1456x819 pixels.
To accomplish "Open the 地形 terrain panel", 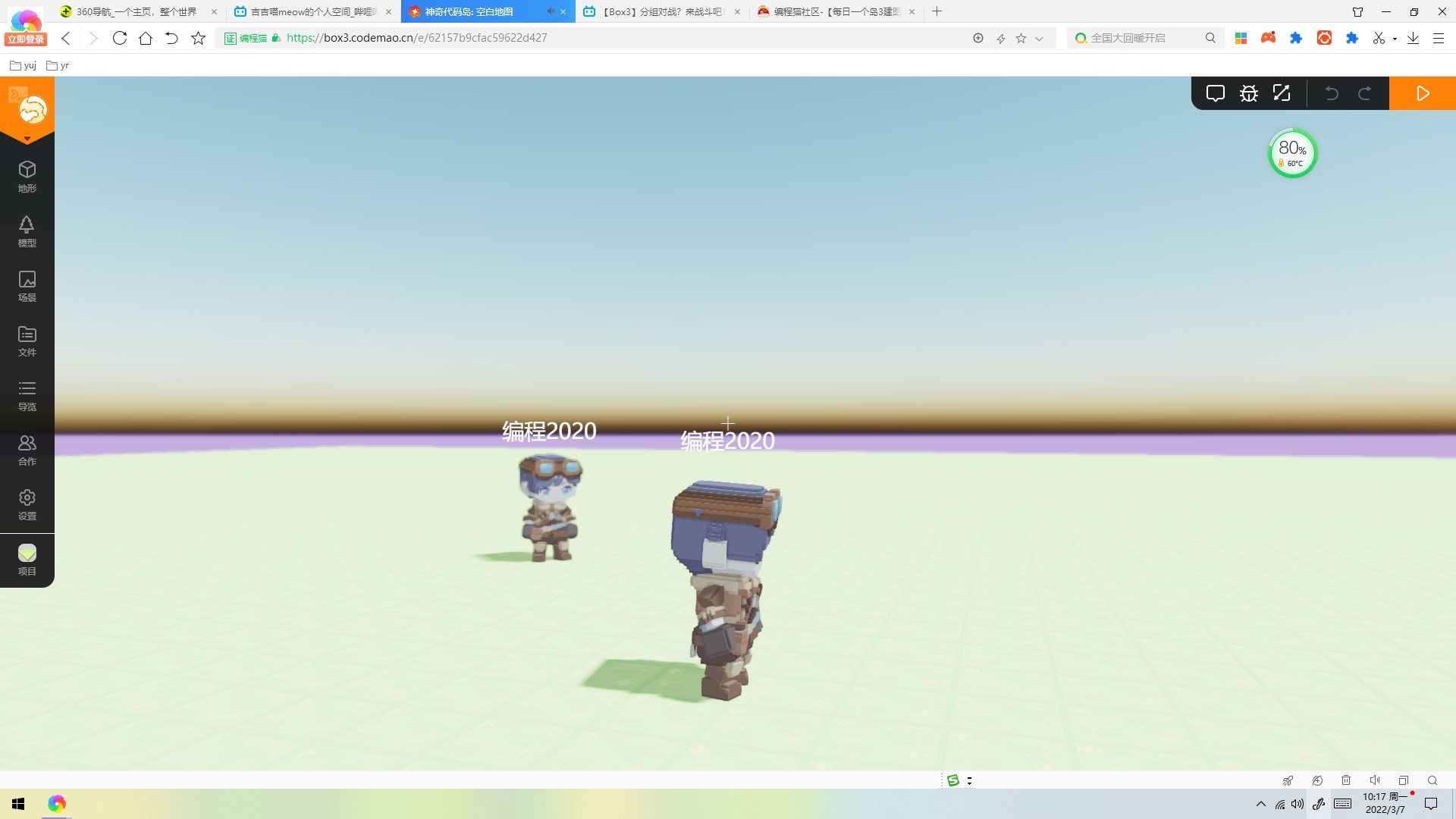I will click(27, 177).
